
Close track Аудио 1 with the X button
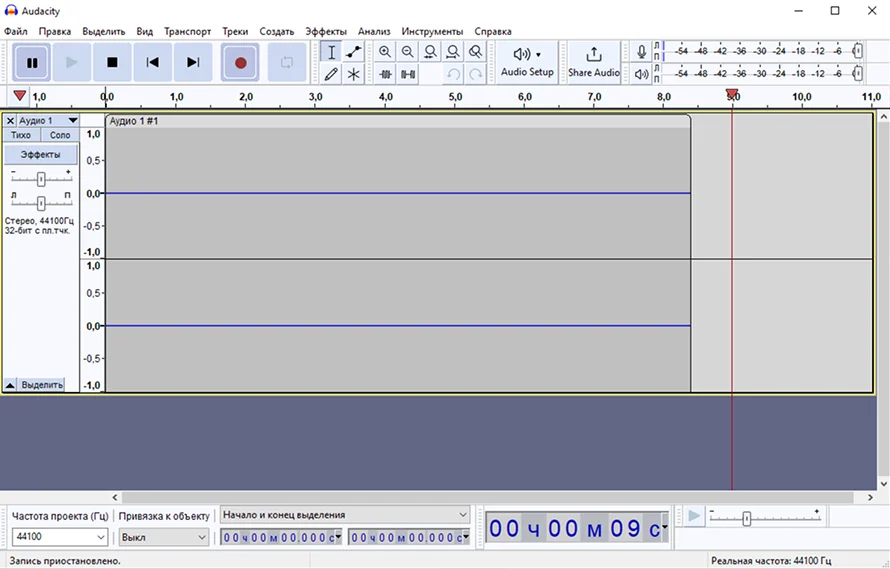(10, 120)
